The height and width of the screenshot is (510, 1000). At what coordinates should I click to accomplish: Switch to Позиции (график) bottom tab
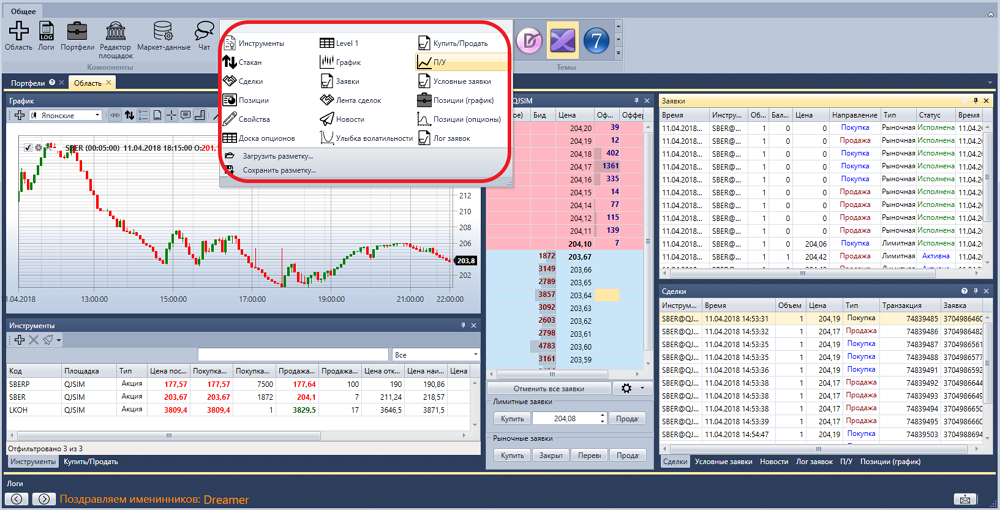click(890, 462)
